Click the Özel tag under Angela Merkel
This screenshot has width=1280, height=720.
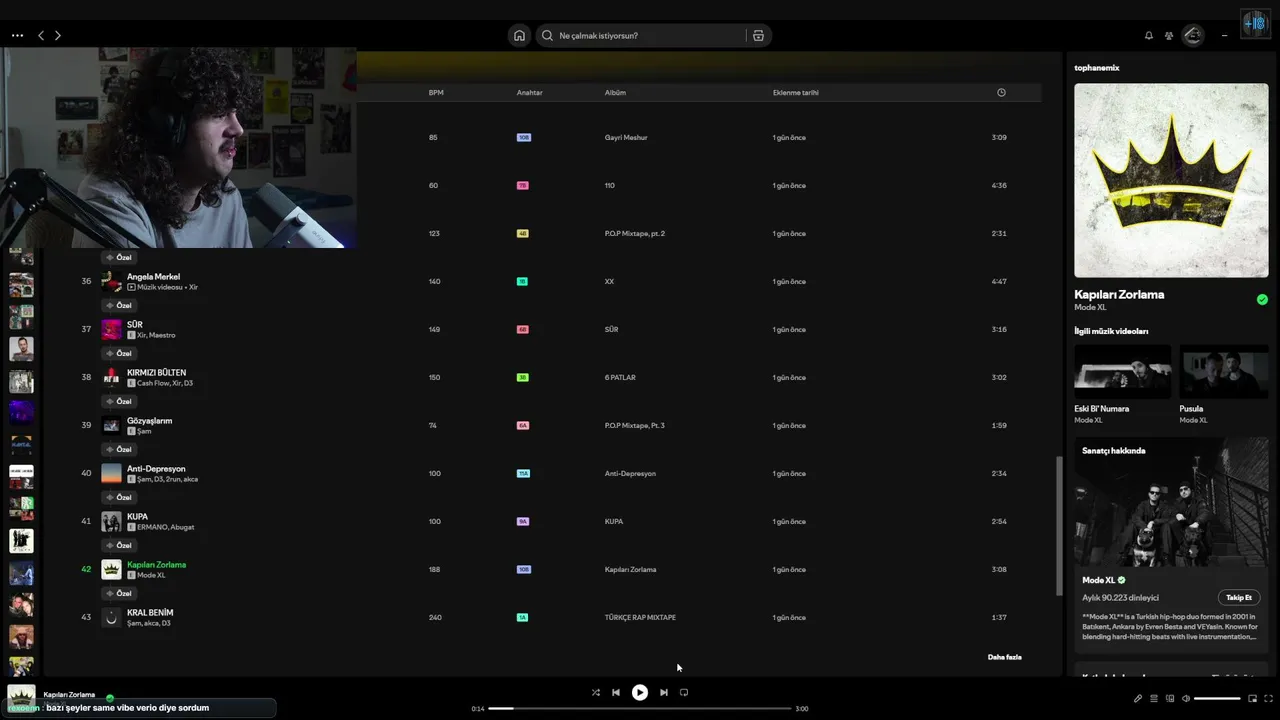click(x=119, y=305)
